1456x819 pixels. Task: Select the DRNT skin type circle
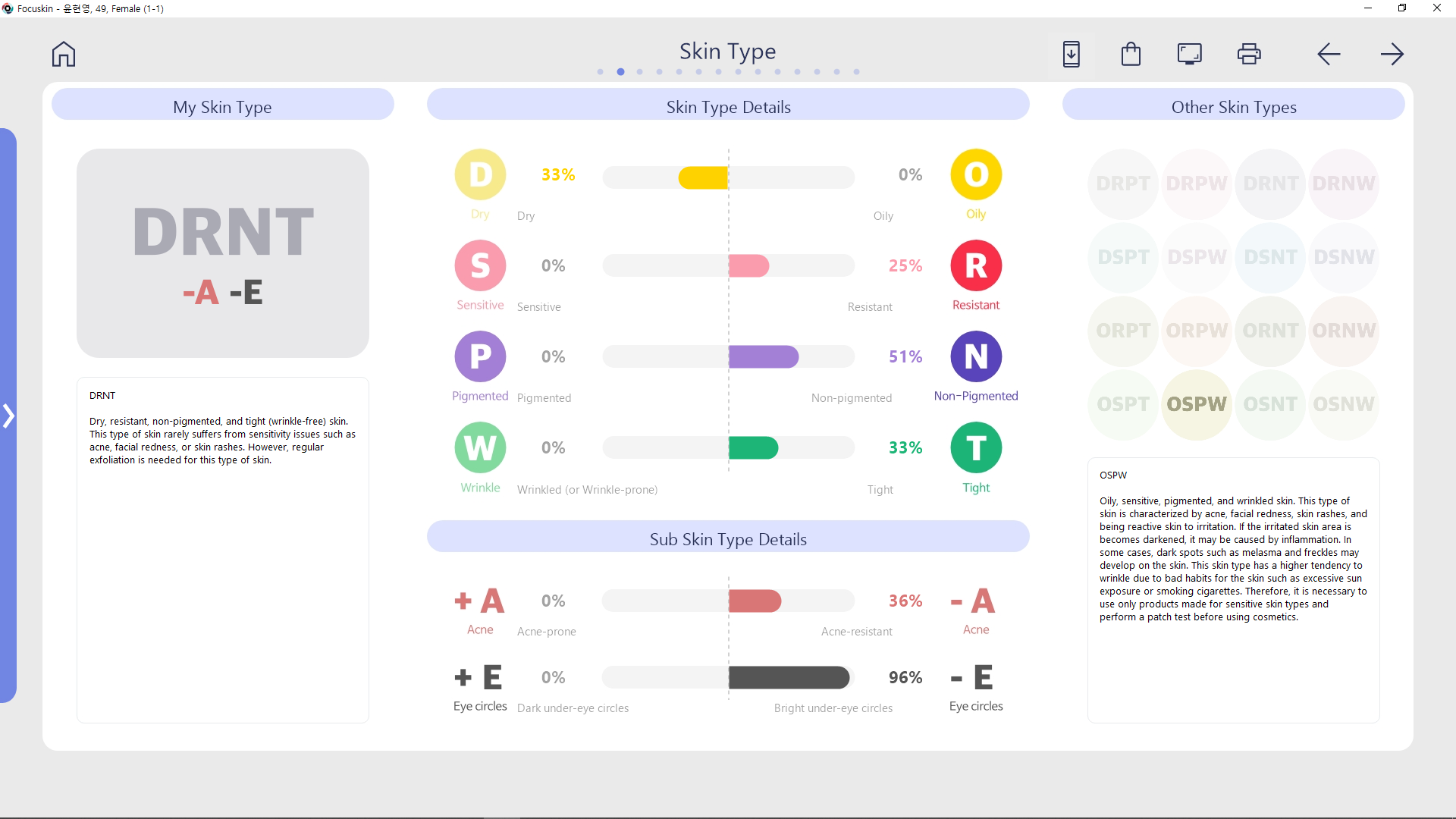1270,184
